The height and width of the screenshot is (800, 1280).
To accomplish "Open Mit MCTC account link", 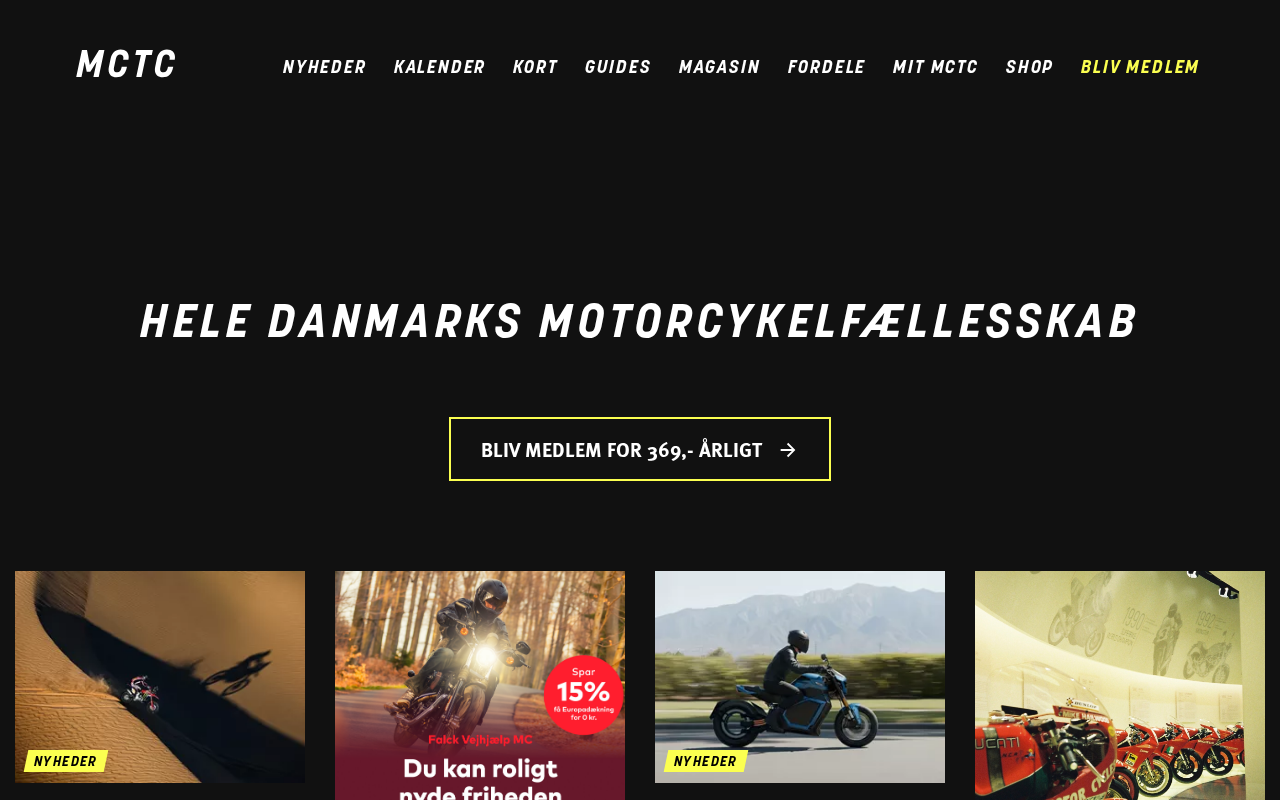I will coord(935,67).
